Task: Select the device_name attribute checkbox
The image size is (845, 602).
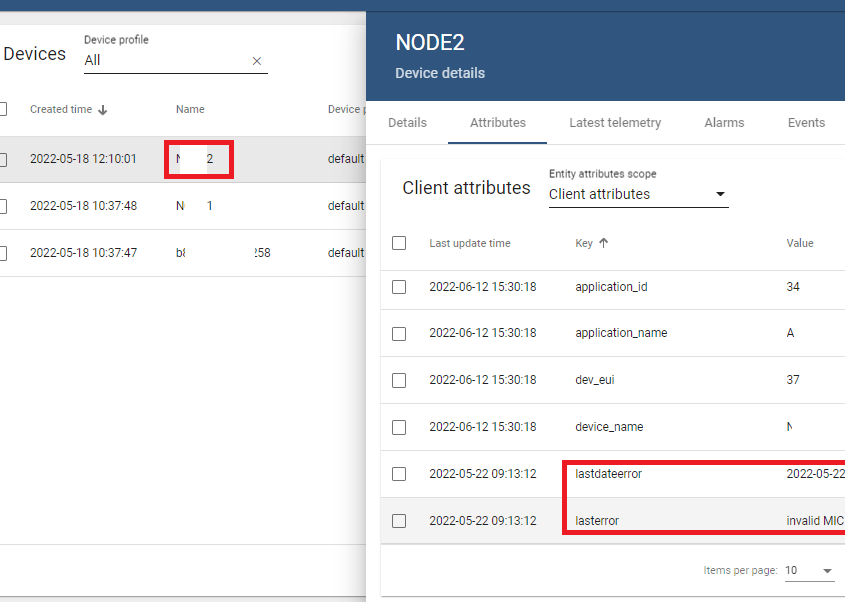Action: (x=399, y=427)
